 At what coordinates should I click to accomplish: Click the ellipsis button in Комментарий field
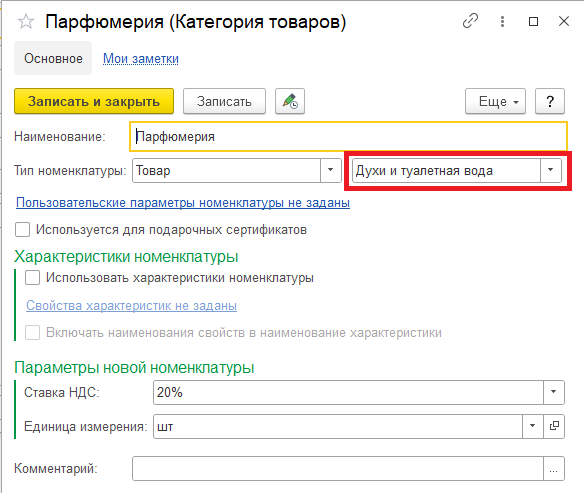[x=553, y=469]
